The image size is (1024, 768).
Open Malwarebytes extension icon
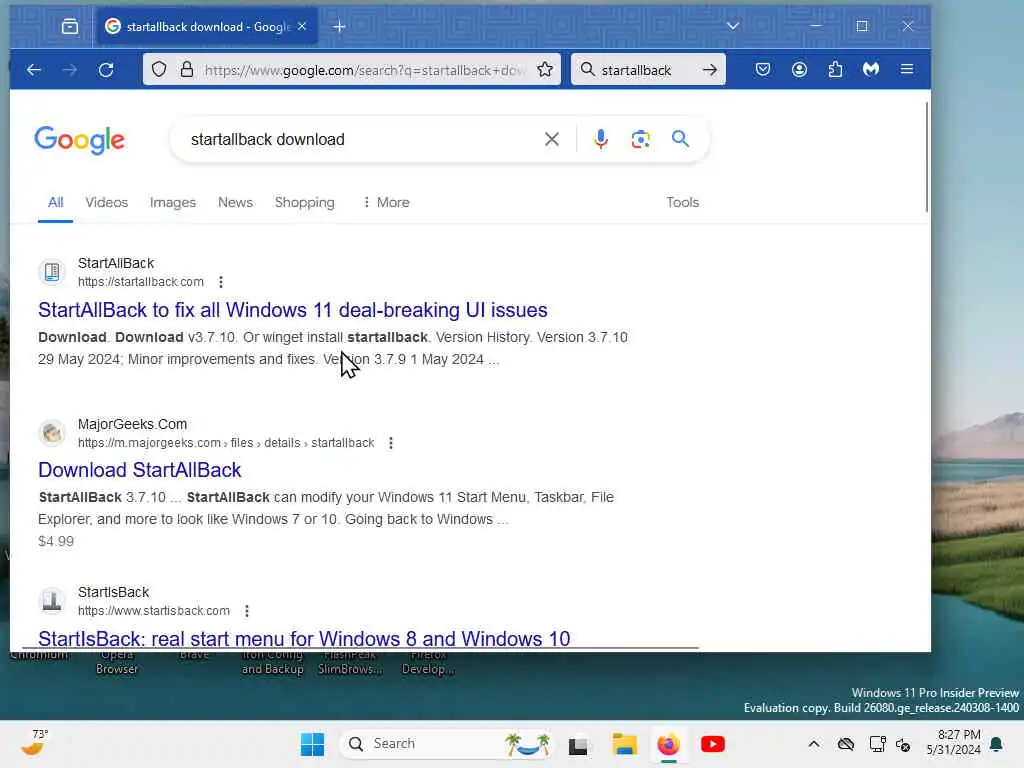pos(871,69)
